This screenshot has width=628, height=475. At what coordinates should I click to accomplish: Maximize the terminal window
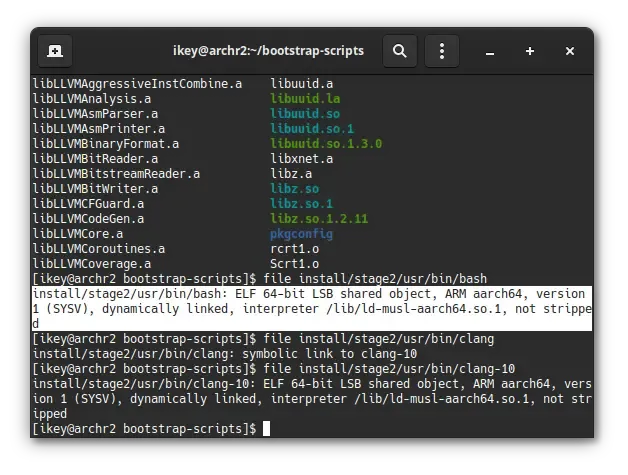tap(529, 51)
